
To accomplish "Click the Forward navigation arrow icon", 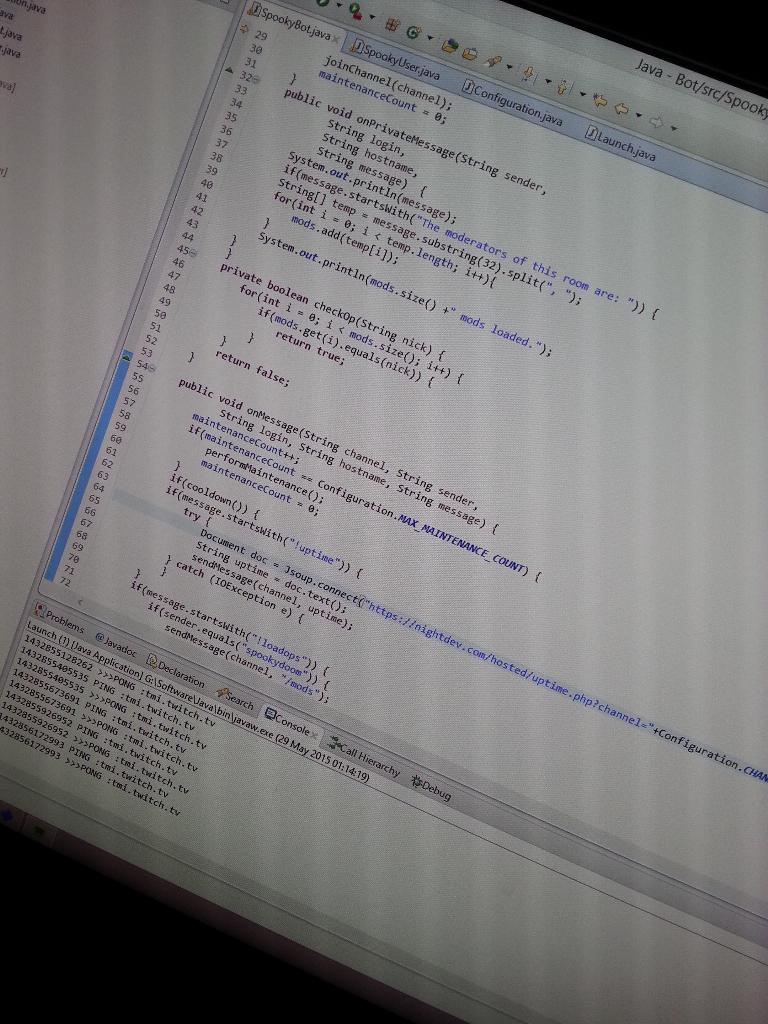I will pos(656,122).
